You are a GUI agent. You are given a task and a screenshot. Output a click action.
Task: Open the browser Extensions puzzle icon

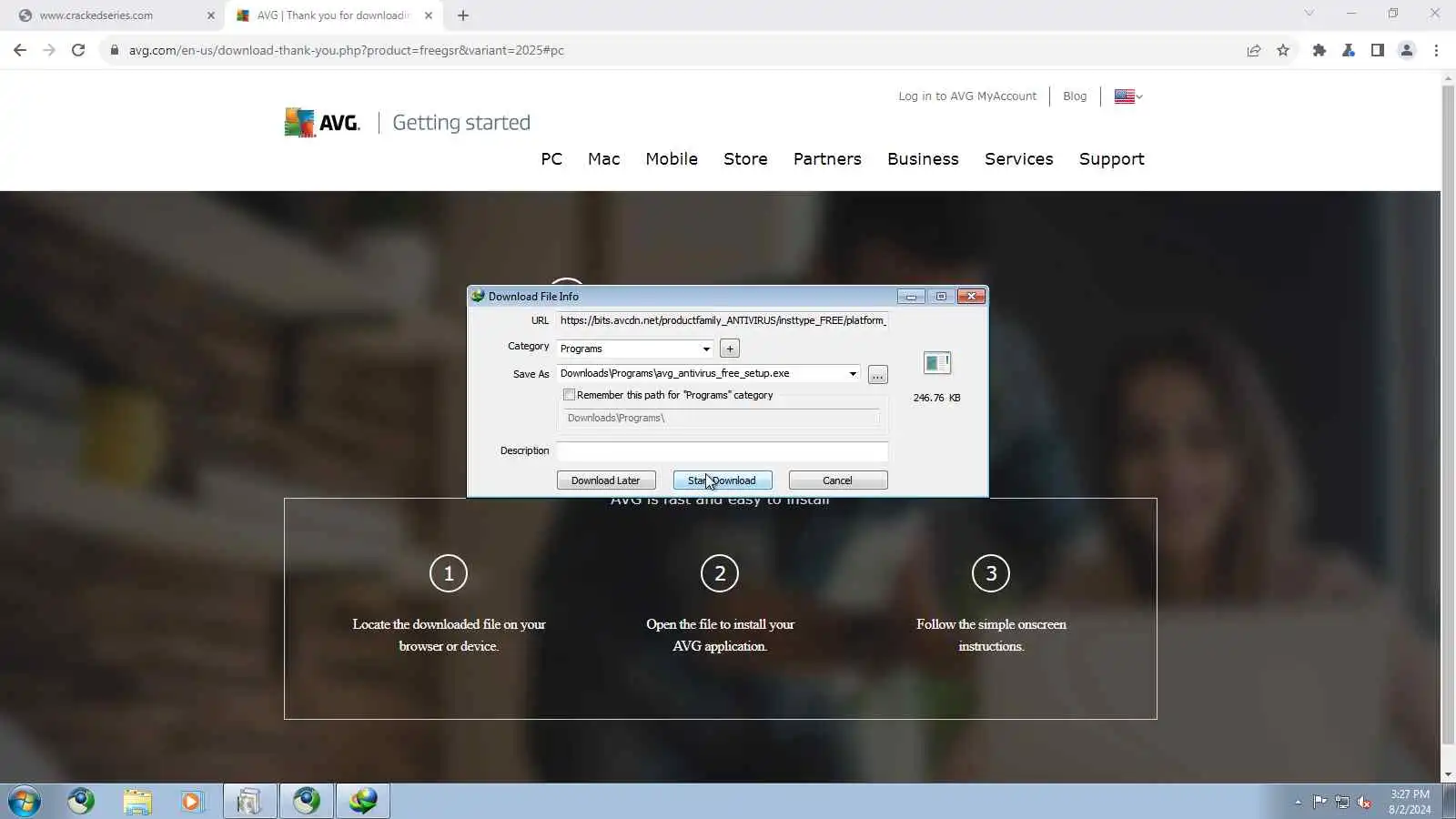[x=1319, y=50]
